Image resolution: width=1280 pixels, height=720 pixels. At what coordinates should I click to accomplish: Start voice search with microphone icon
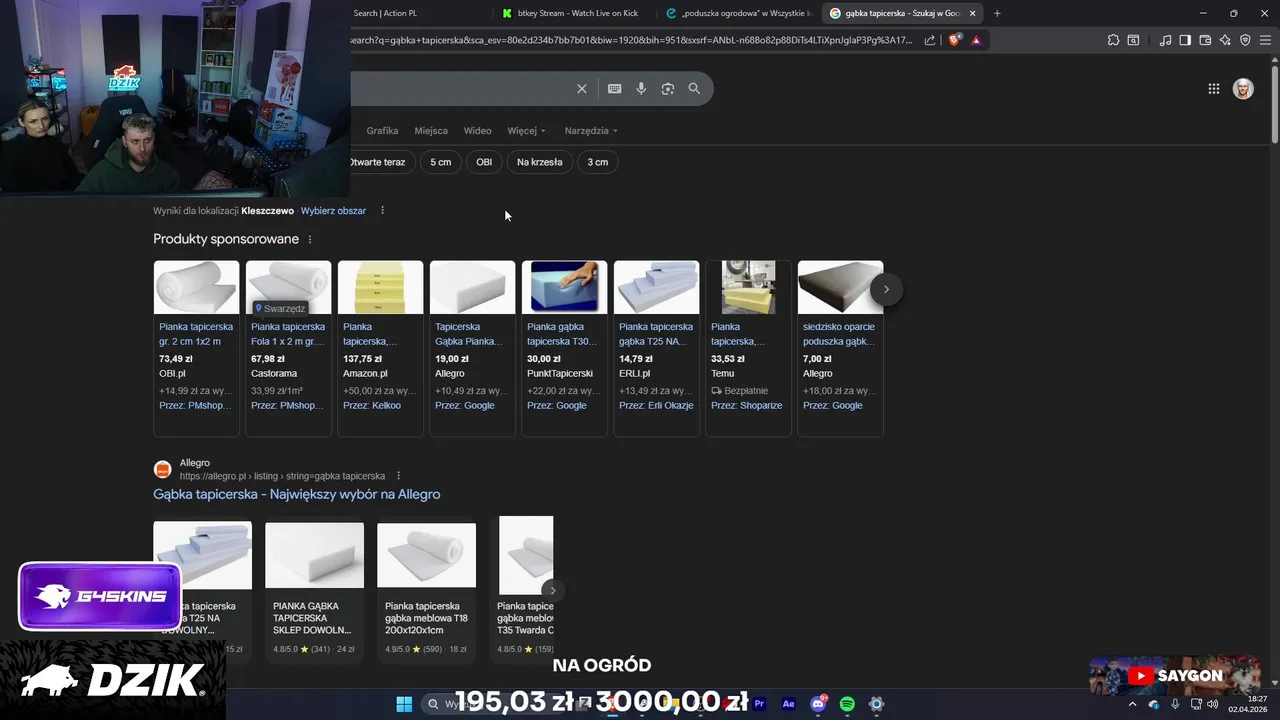click(x=641, y=89)
